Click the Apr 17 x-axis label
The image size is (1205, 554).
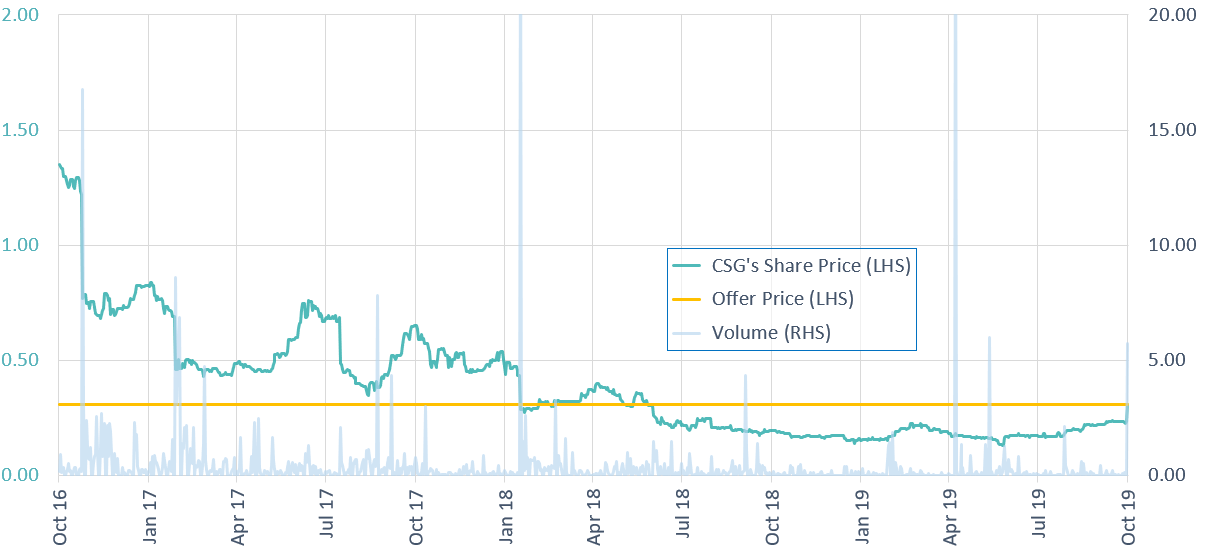(x=237, y=516)
